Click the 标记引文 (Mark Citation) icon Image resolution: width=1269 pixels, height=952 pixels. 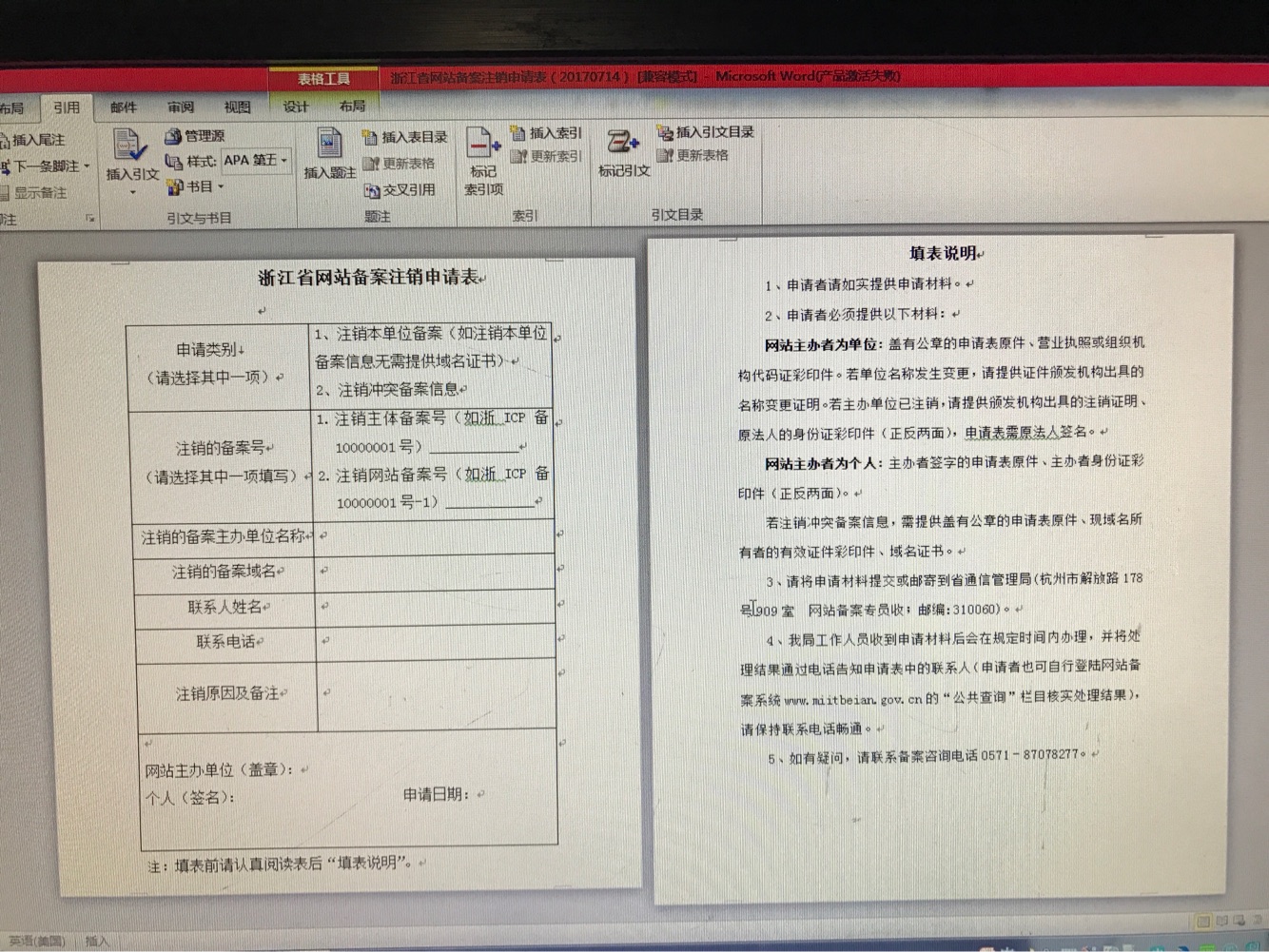point(622,142)
